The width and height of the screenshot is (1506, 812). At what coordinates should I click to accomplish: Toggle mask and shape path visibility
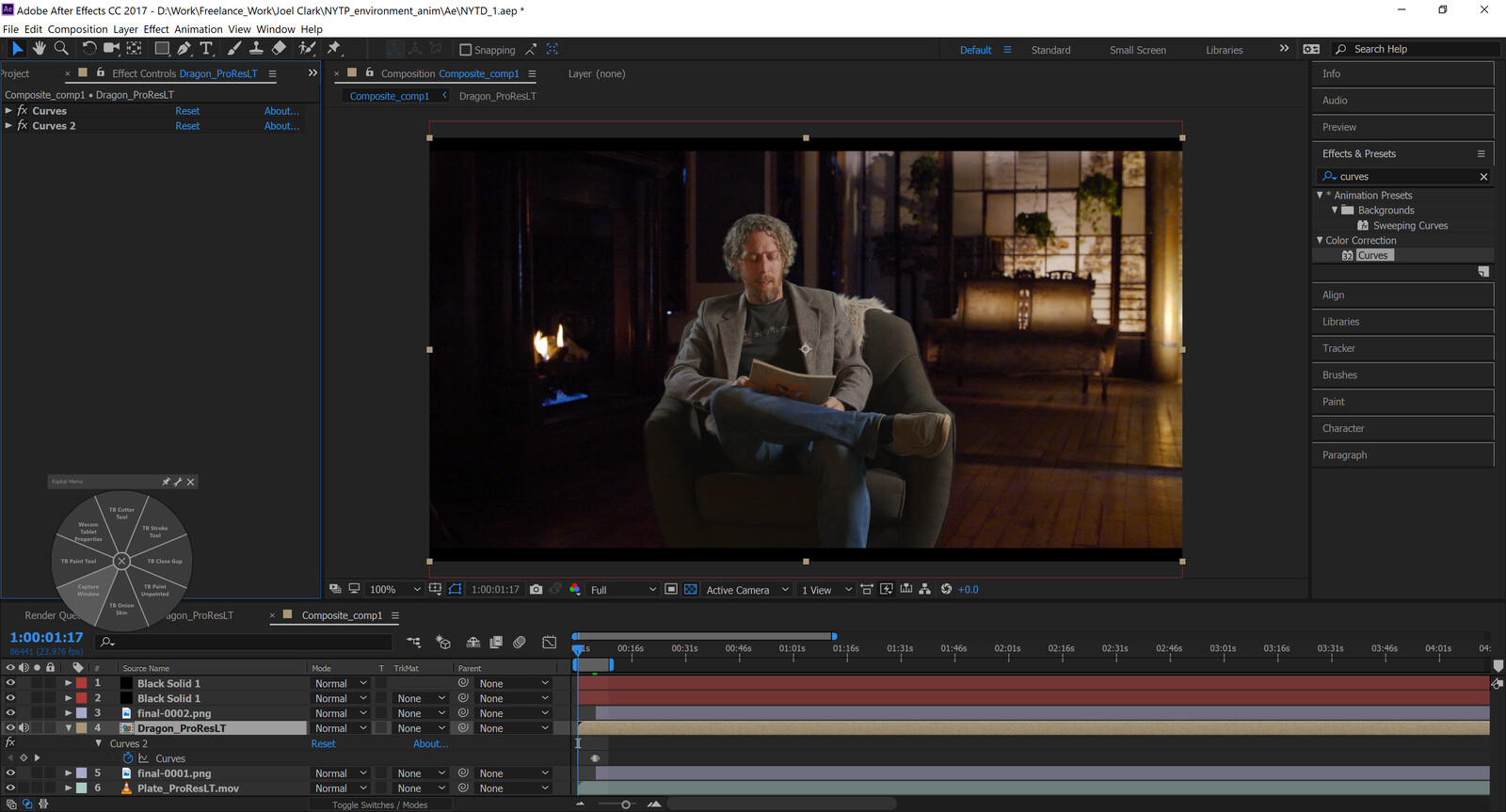coord(456,589)
